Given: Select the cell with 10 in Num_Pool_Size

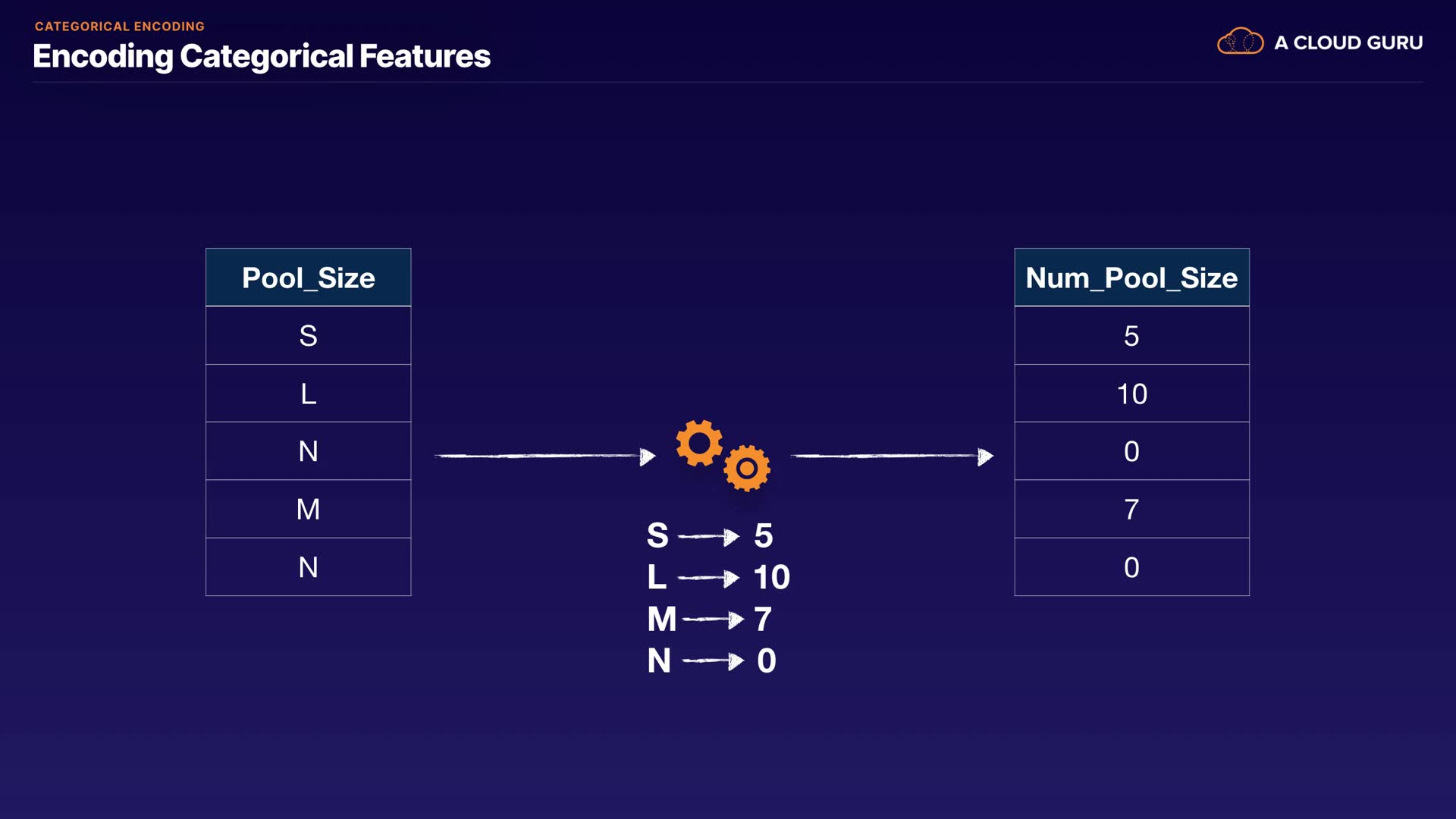Looking at the screenshot, I should pyautogui.click(x=1131, y=394).
